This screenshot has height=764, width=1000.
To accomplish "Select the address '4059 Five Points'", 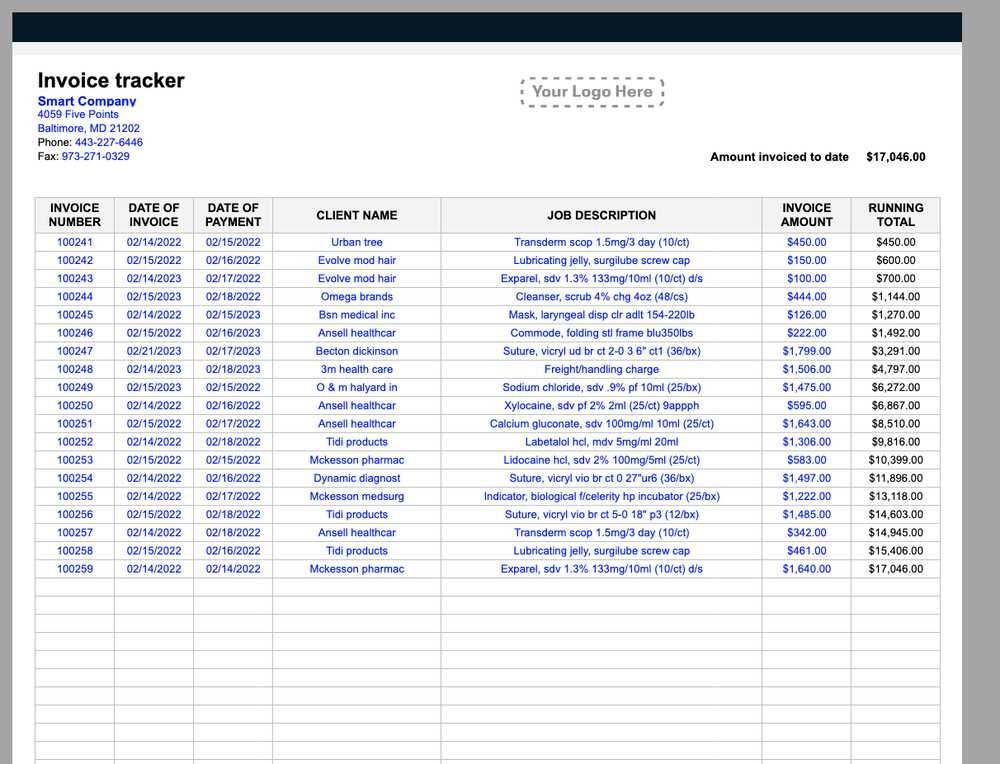I will tap(78, 114).
